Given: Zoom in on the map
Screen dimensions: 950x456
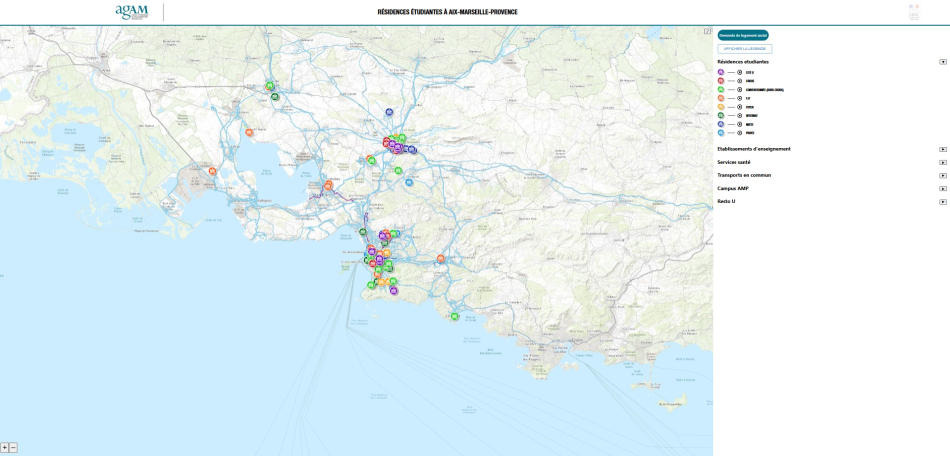Looking at the screenshot, I should click(5, 448).
